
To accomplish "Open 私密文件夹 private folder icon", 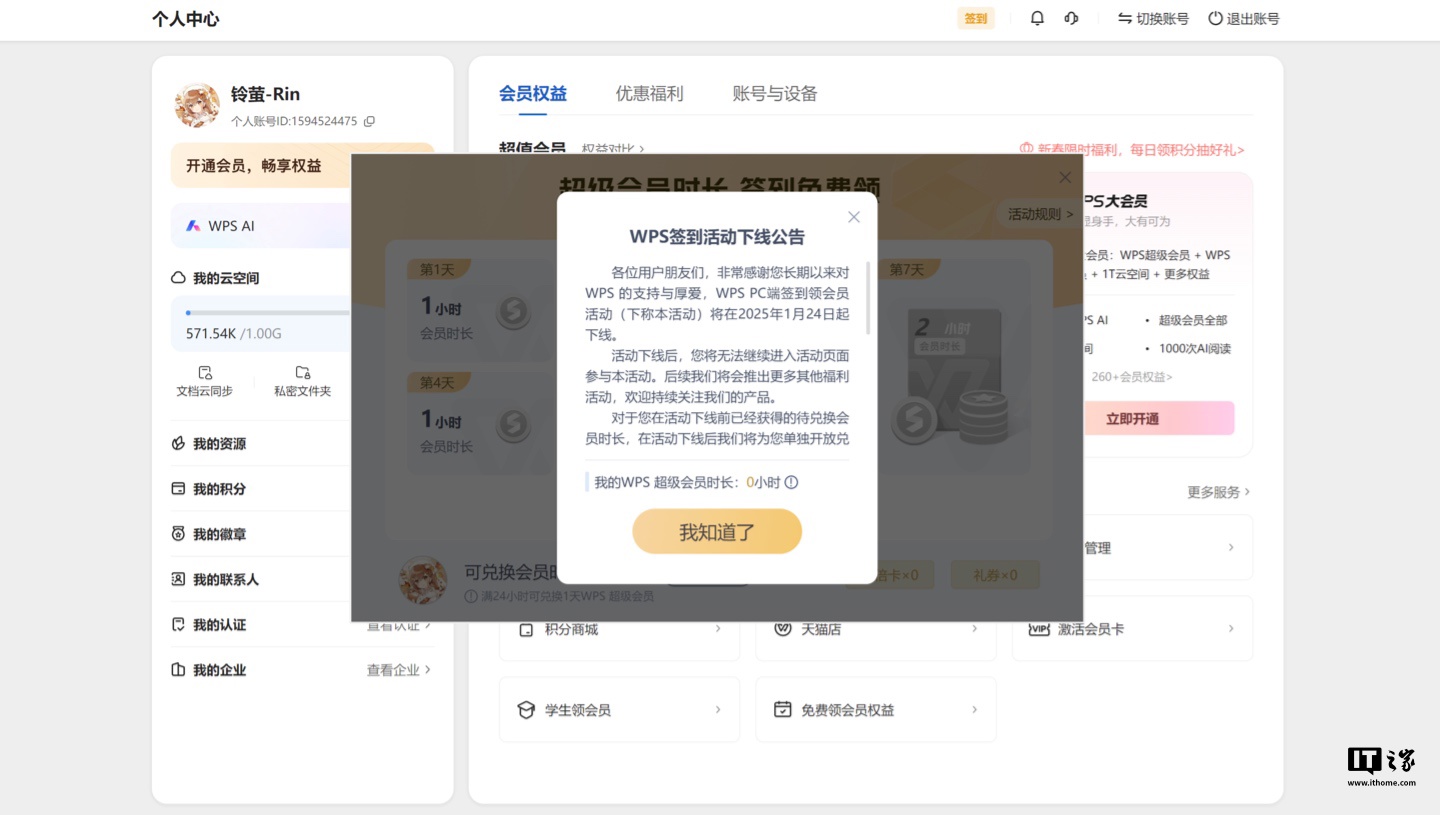I will pyautogui.click(x=303, y=372).
